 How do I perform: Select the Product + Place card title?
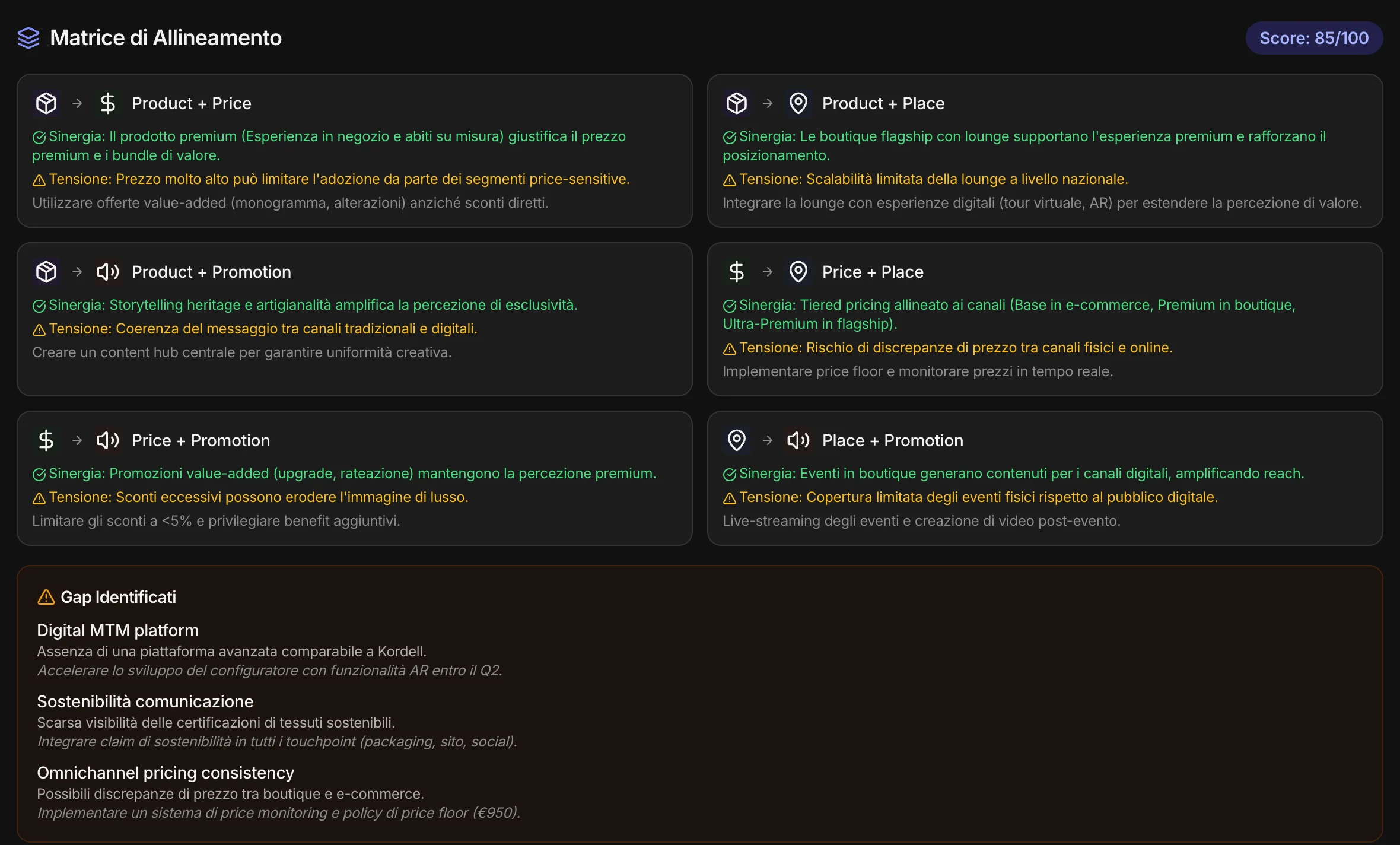tap(883, 103)
